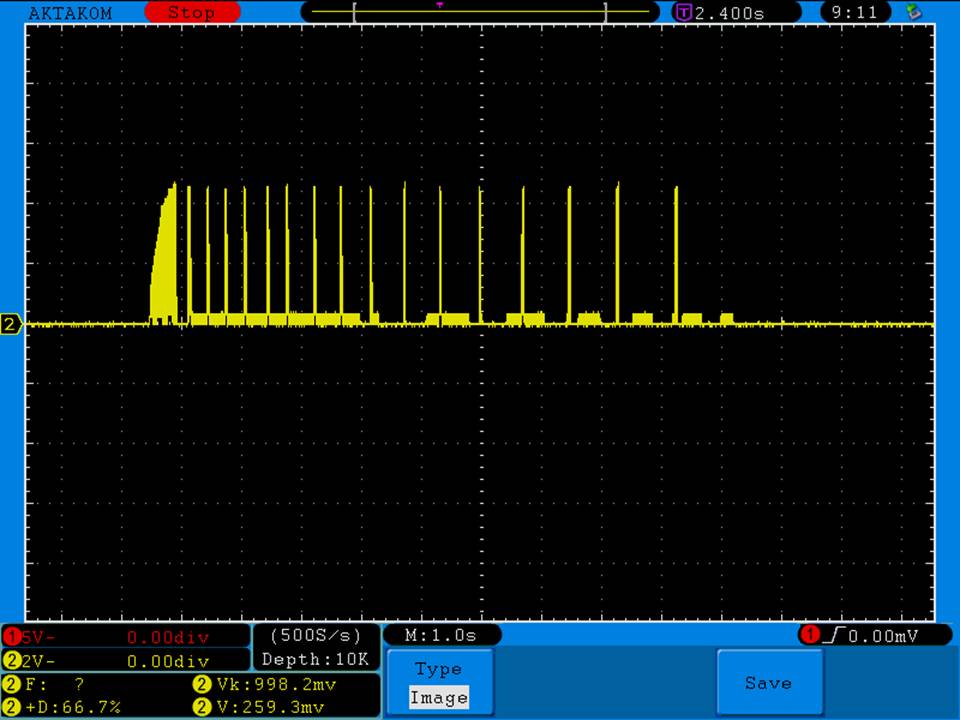Screen dimensions: 960x720
Task: Click the 9:11 clock display
Action: tap(855, 13)
